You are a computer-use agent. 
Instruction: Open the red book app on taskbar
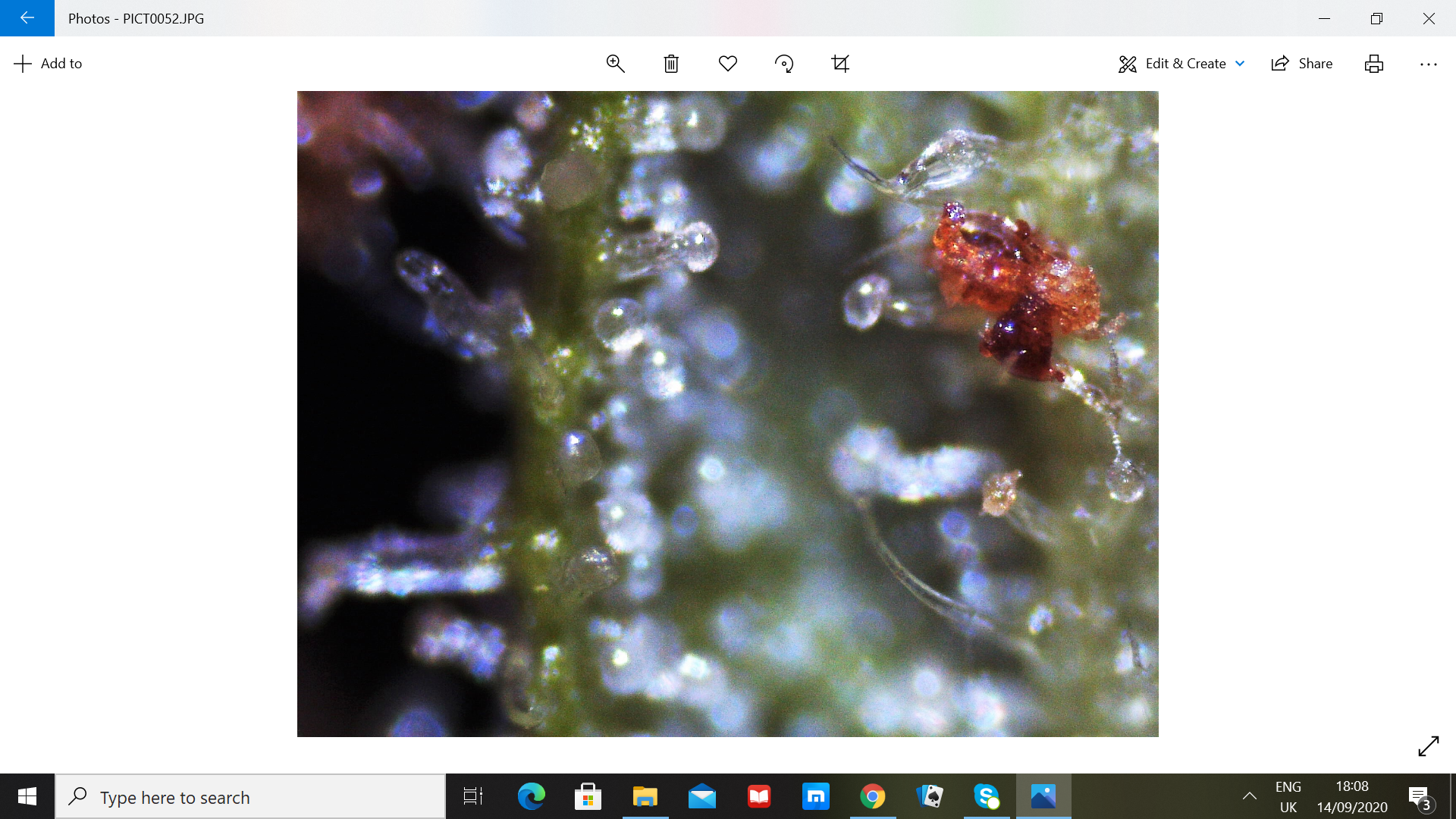tap(759, 796)
